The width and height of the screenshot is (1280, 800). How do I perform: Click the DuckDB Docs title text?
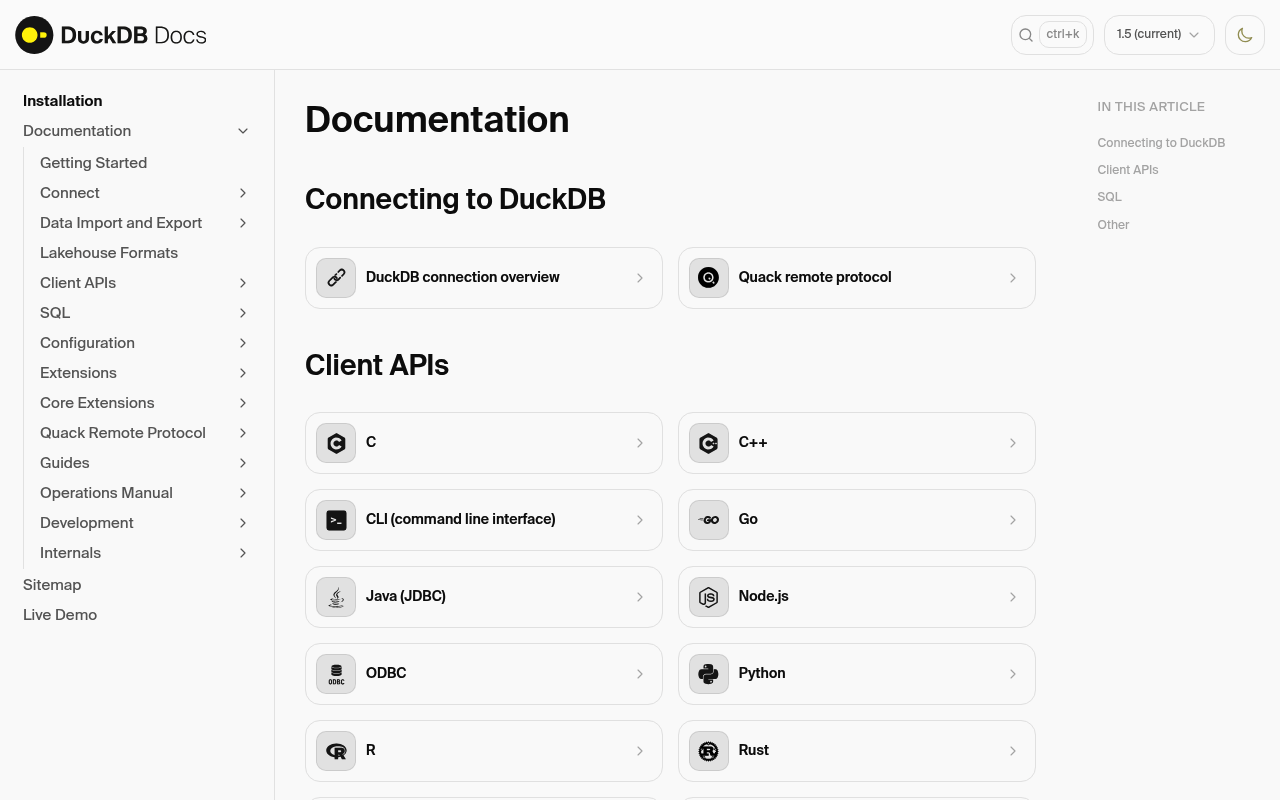133,35
